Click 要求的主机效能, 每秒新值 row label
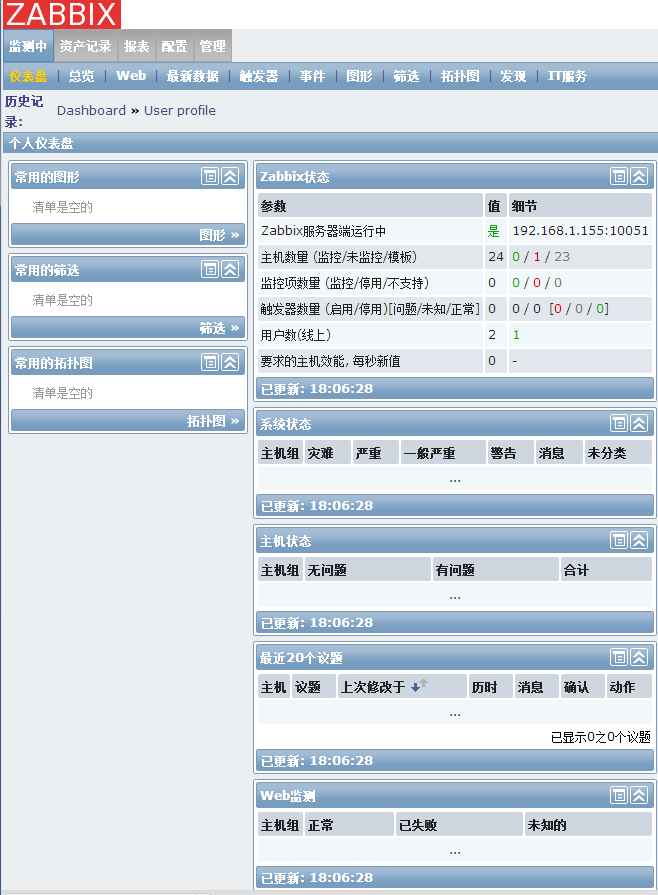This screenshot has height=895, width=658. (x=330, y=361)
